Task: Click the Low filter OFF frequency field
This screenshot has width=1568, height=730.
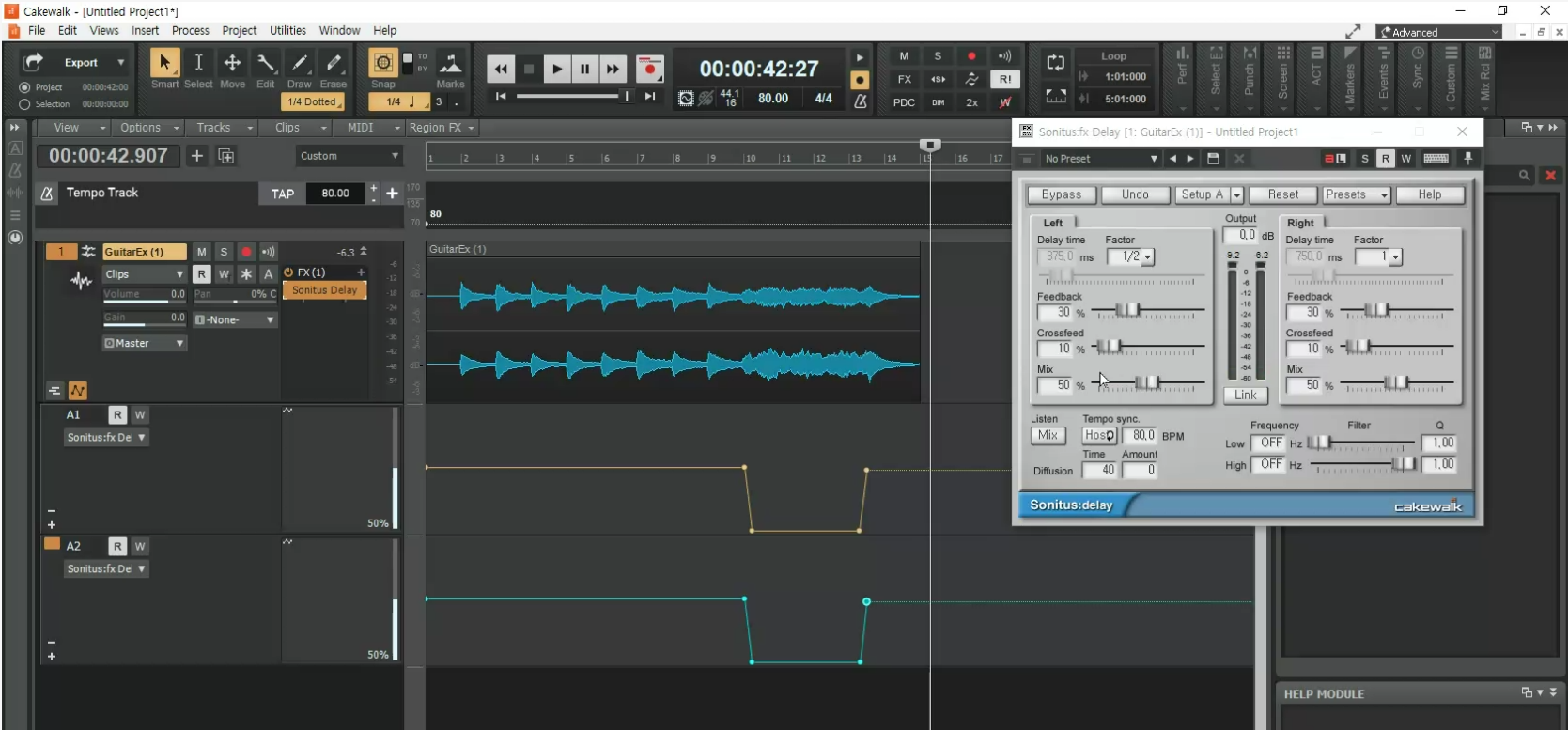Action: point(1268,443)
